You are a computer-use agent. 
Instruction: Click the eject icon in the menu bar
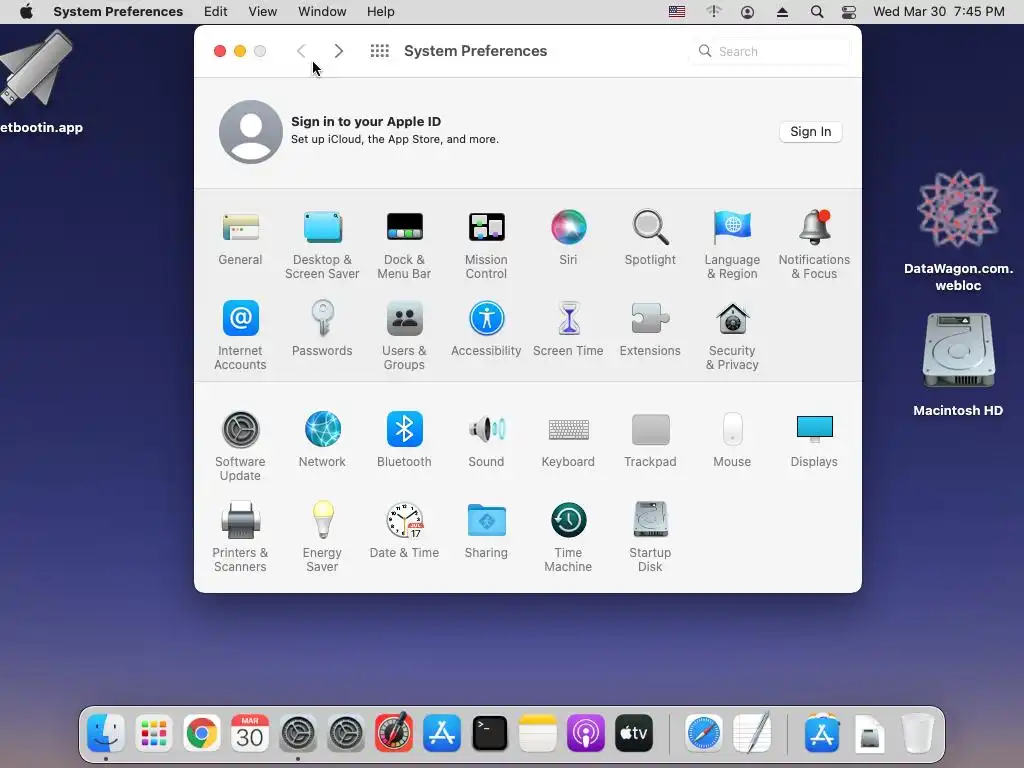tap(782, 12)
